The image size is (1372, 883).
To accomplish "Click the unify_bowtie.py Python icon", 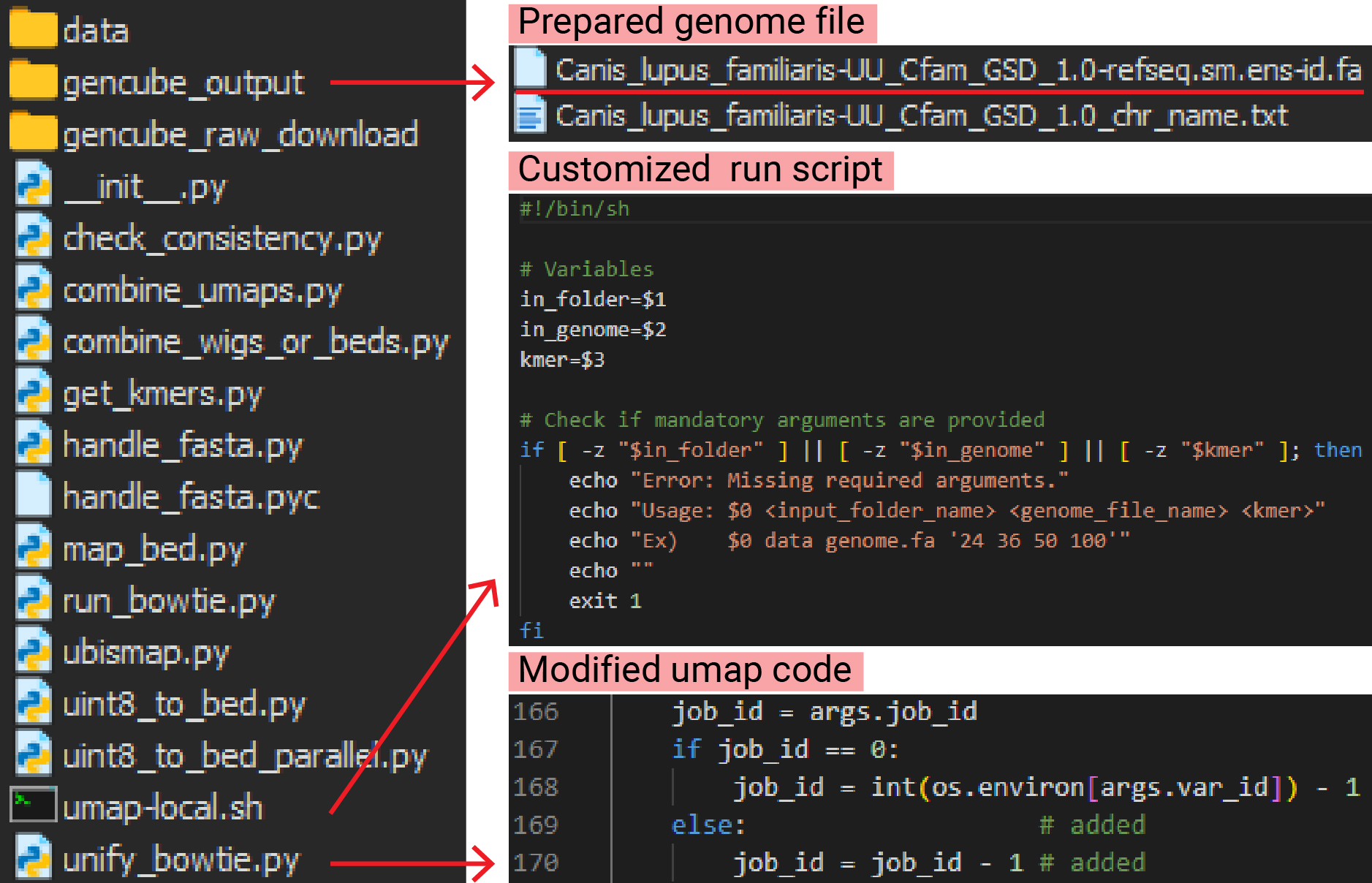I will (x=34, y=858).
